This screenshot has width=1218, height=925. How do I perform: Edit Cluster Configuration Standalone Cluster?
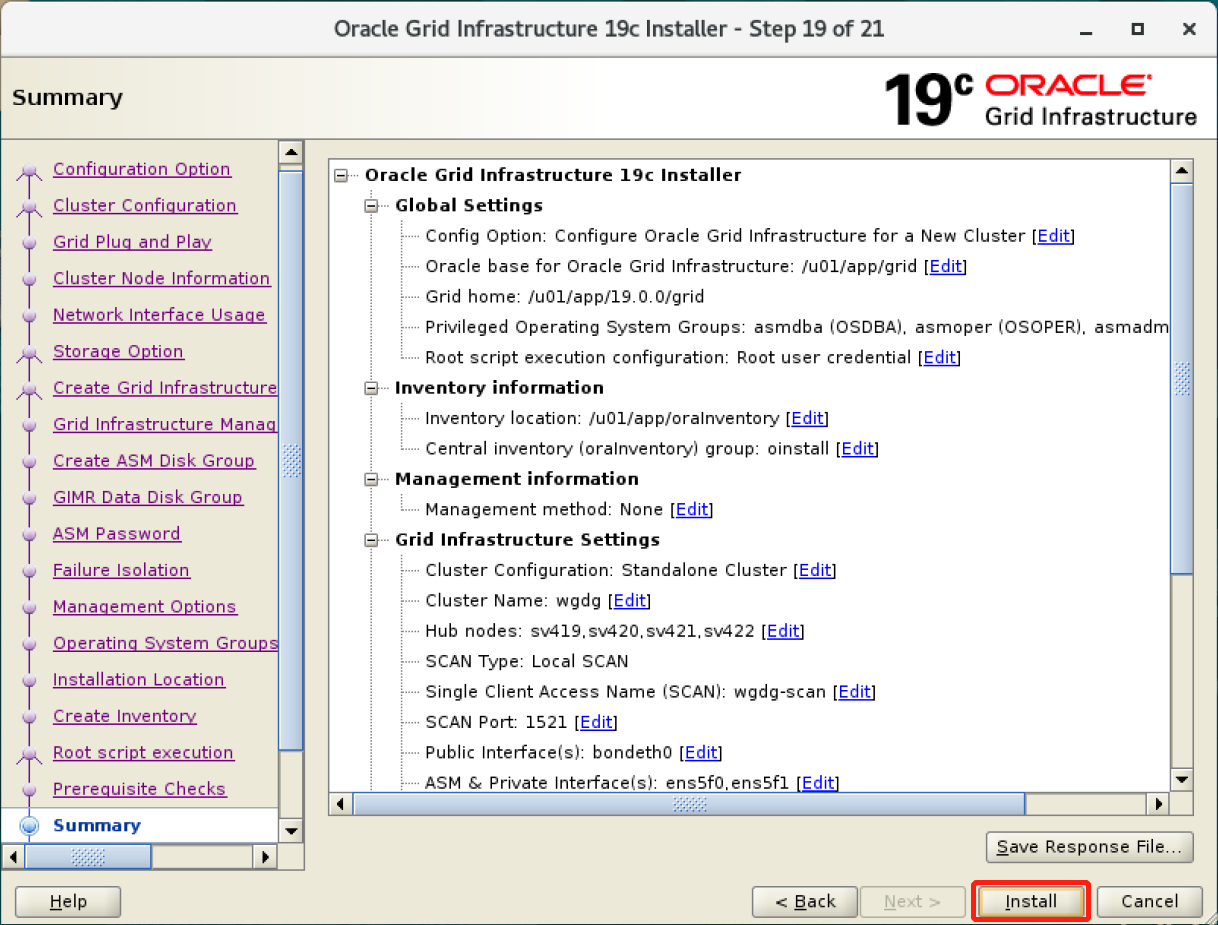[x=815, y=570]
